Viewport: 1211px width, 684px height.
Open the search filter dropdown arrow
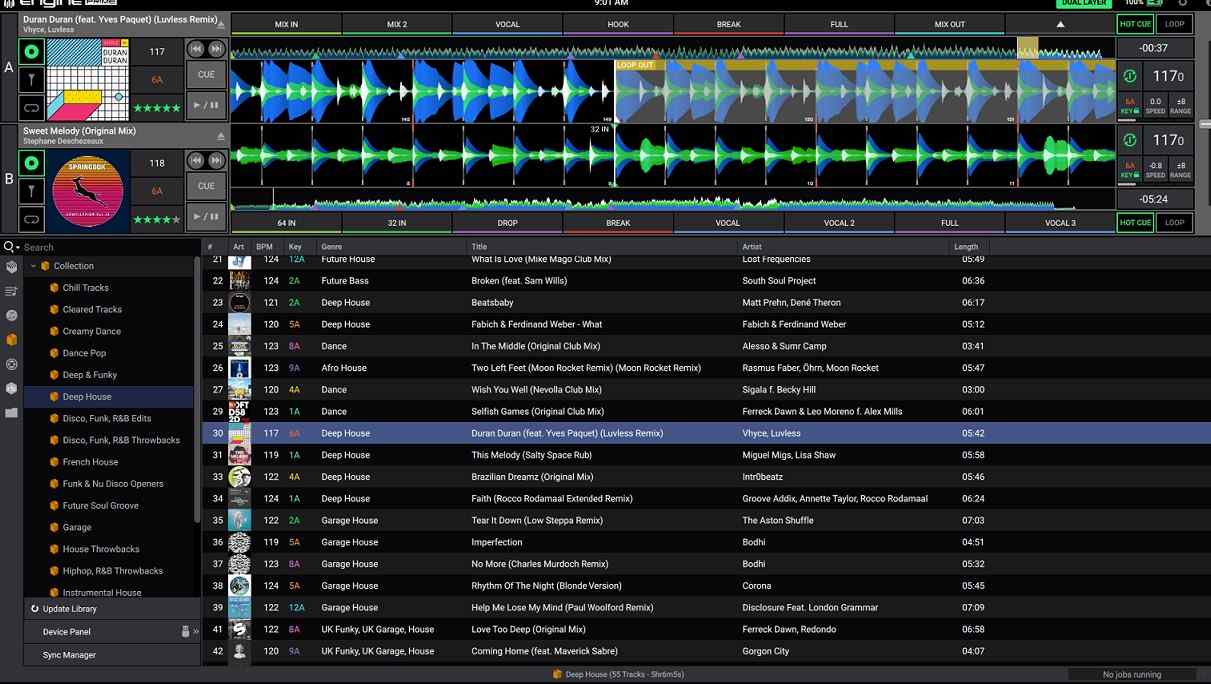pyautogui.click(x=18, y=247)
